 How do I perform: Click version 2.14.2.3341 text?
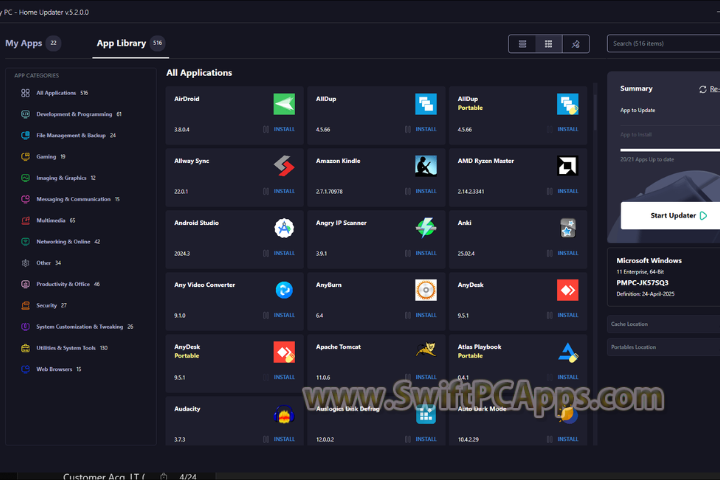[x=471, y=192]
